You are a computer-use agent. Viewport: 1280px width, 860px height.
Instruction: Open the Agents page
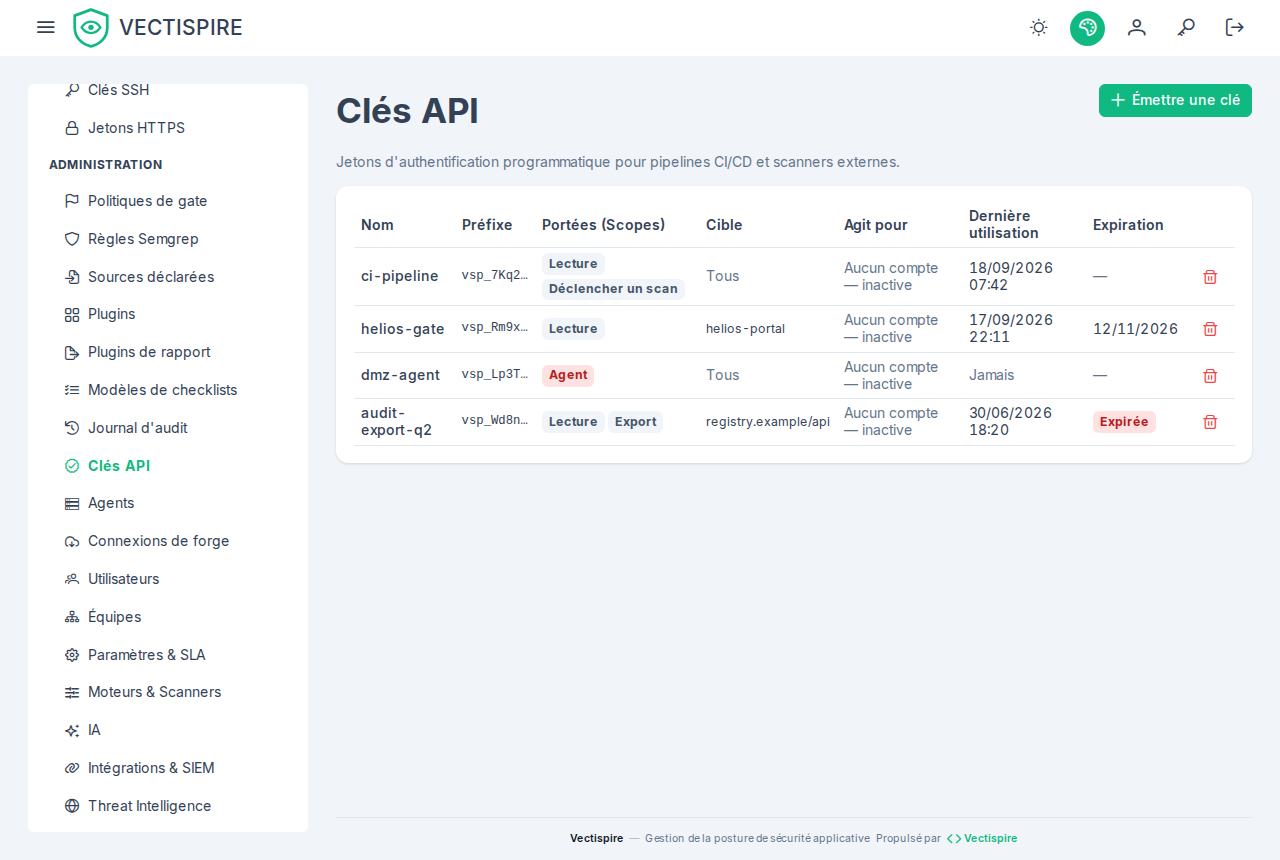pos(168,503)
